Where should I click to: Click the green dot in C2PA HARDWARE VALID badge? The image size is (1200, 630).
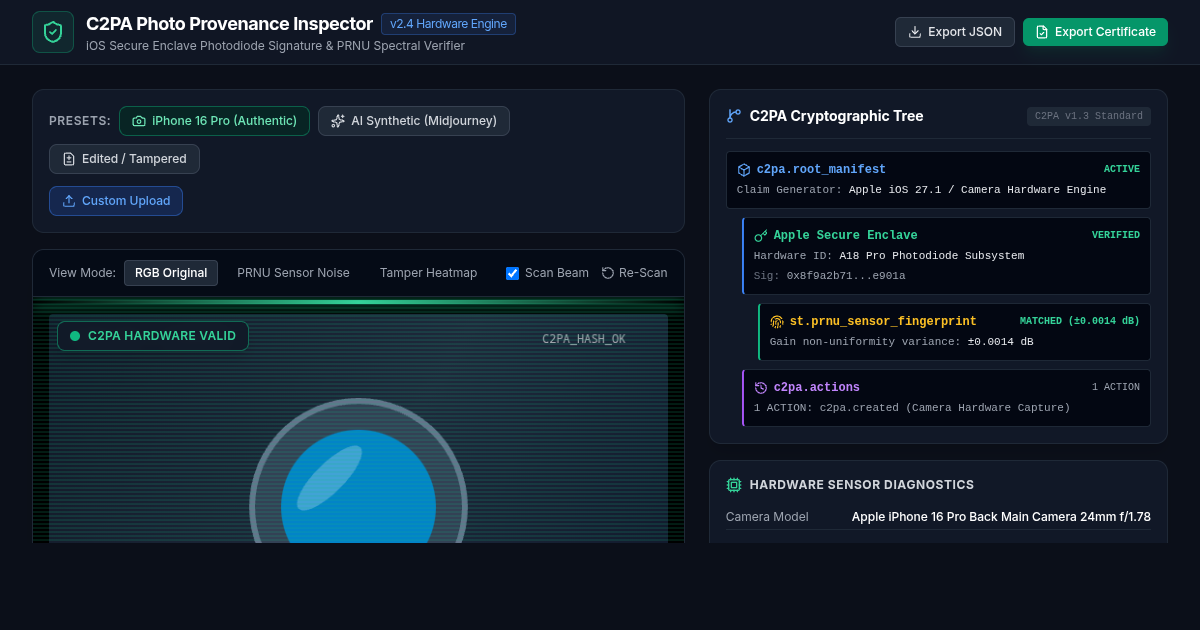(75, 336)
